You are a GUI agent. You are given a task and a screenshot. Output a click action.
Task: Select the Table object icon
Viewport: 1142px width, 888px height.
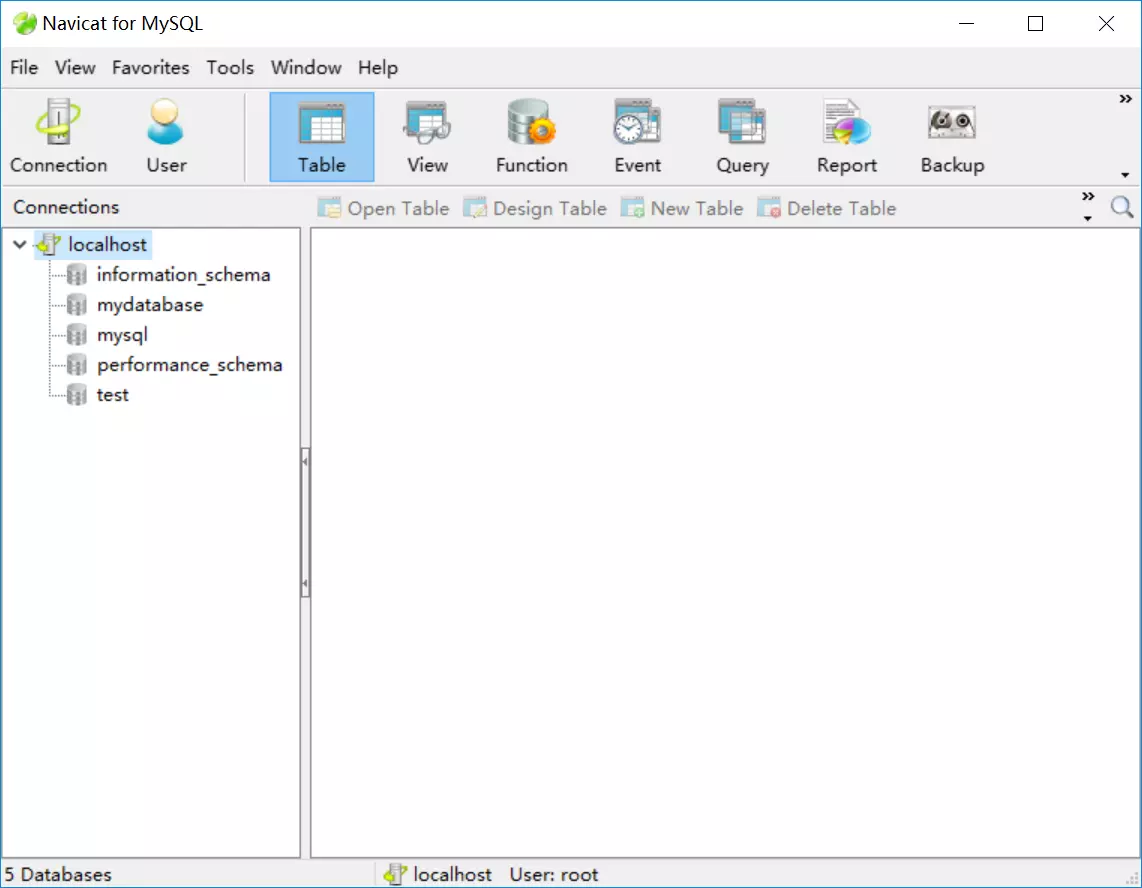[321, 136]
